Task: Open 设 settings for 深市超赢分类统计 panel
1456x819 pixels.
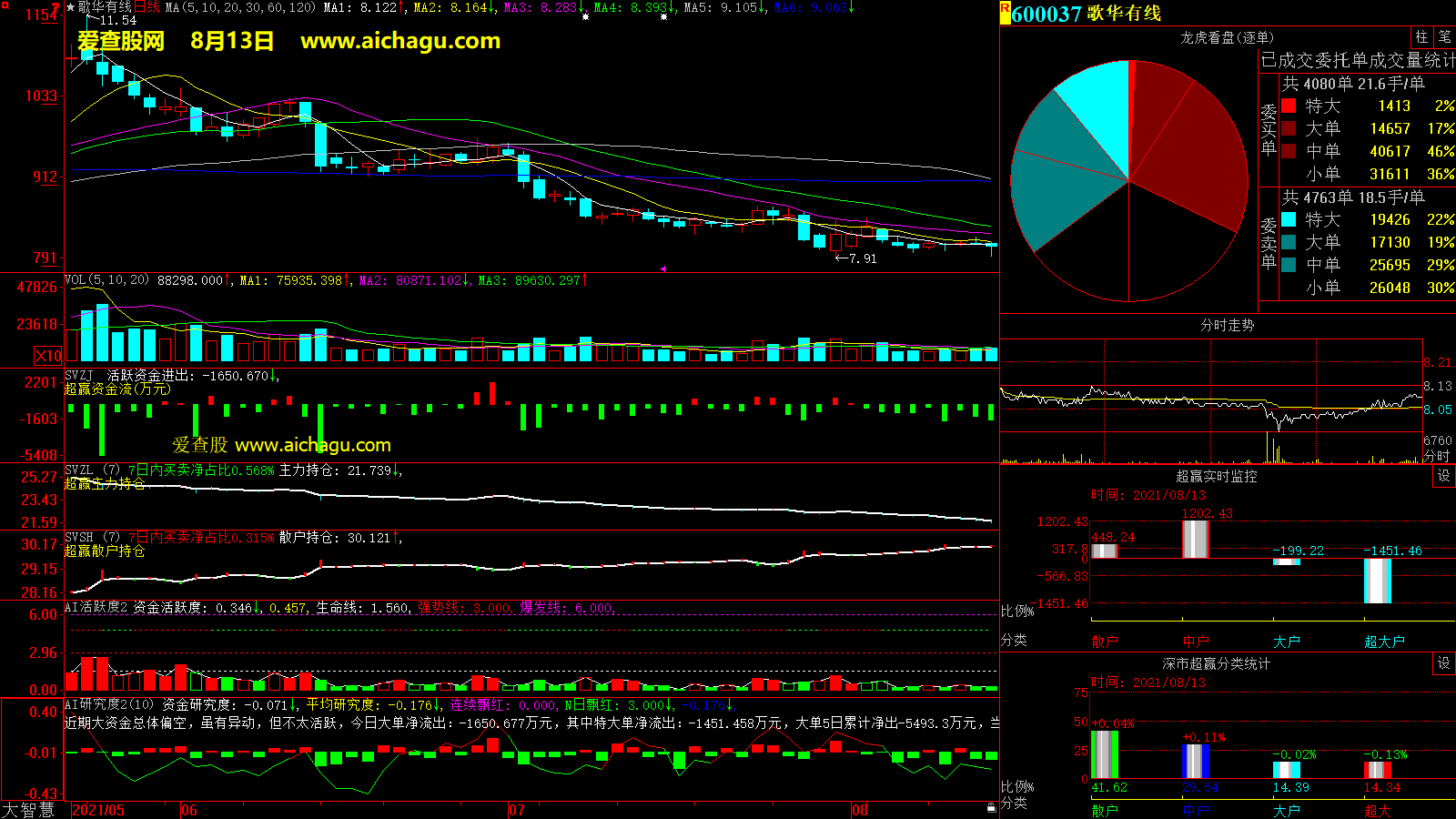Action: tap(1443, 663)
